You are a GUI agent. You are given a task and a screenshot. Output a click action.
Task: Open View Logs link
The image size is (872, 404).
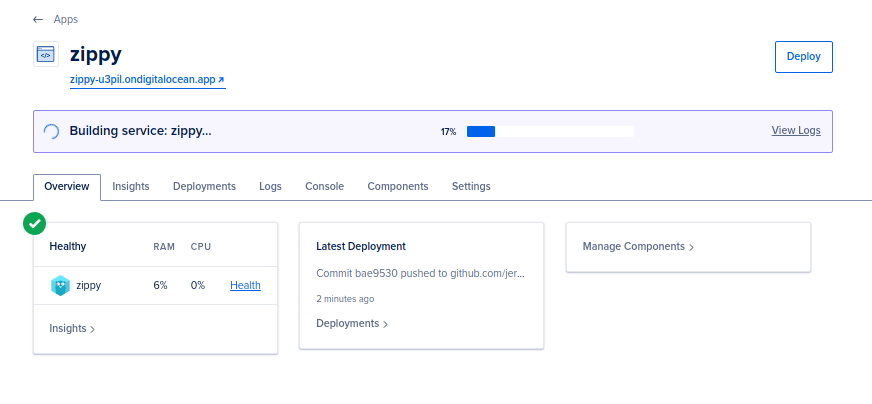796,131
